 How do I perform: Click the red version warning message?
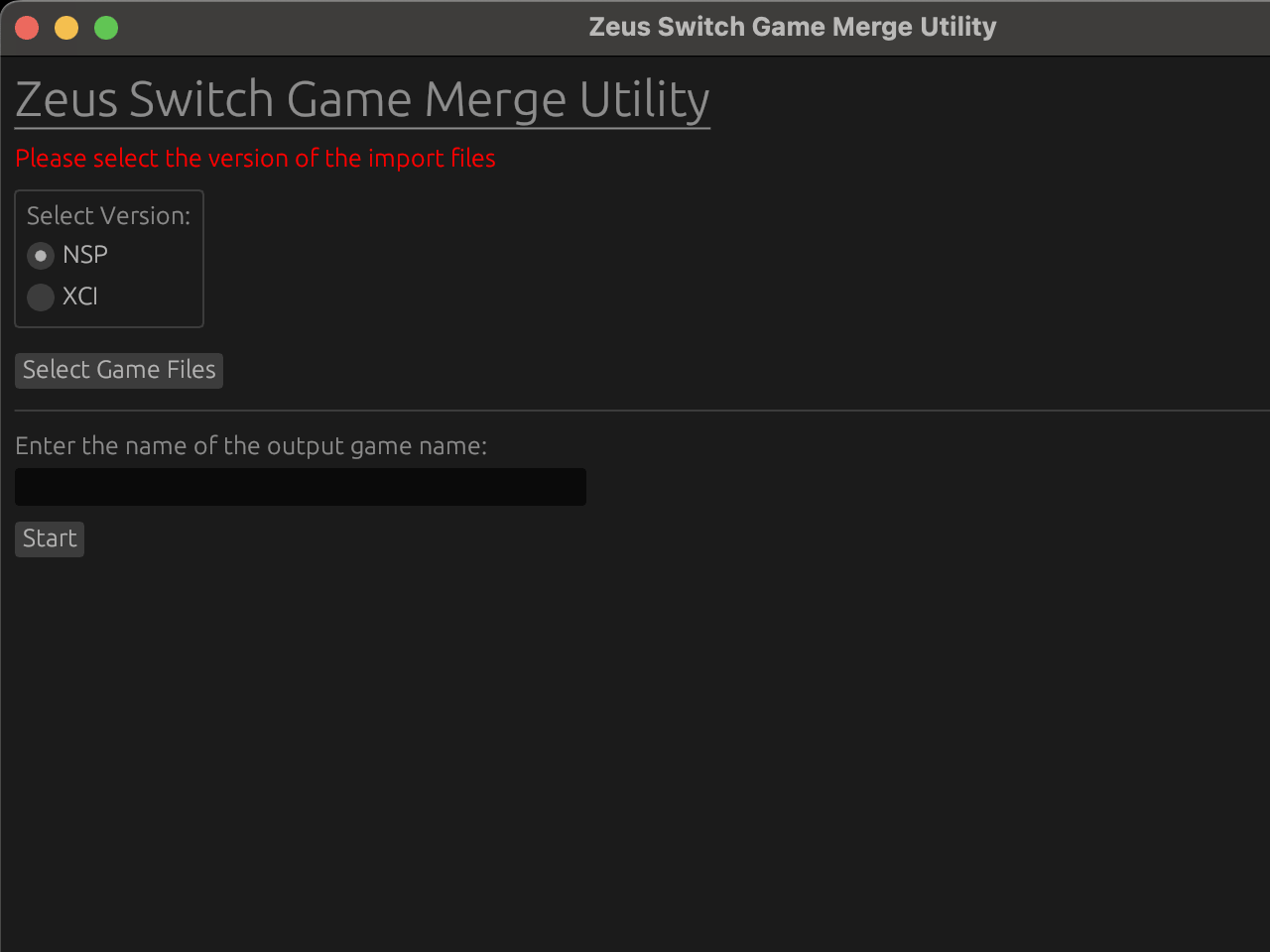[255, 158]
